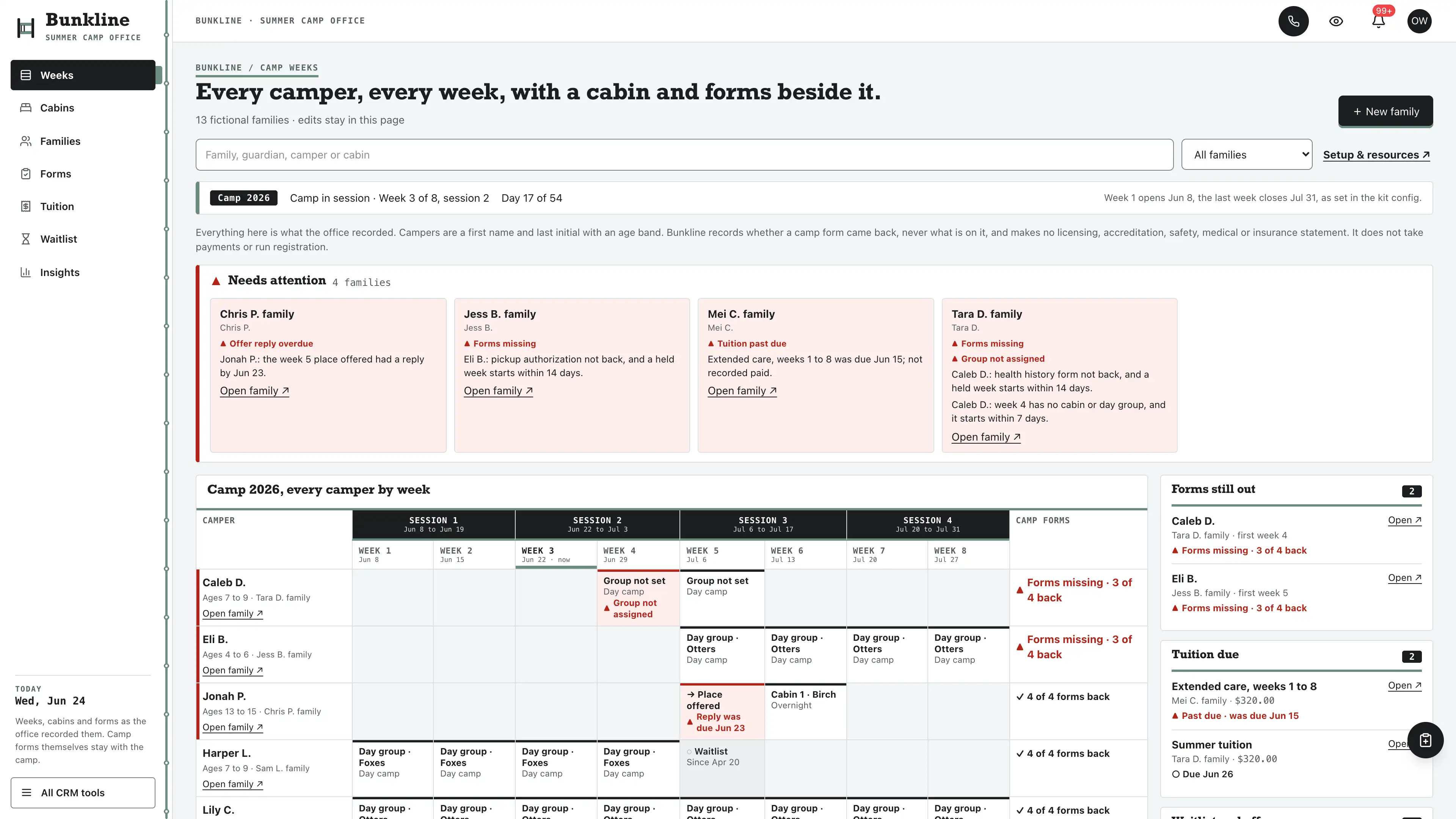Click Caleb D. Week 5 Group not set cell
This screenshot has width=1456, height=819.
(722, 598)
